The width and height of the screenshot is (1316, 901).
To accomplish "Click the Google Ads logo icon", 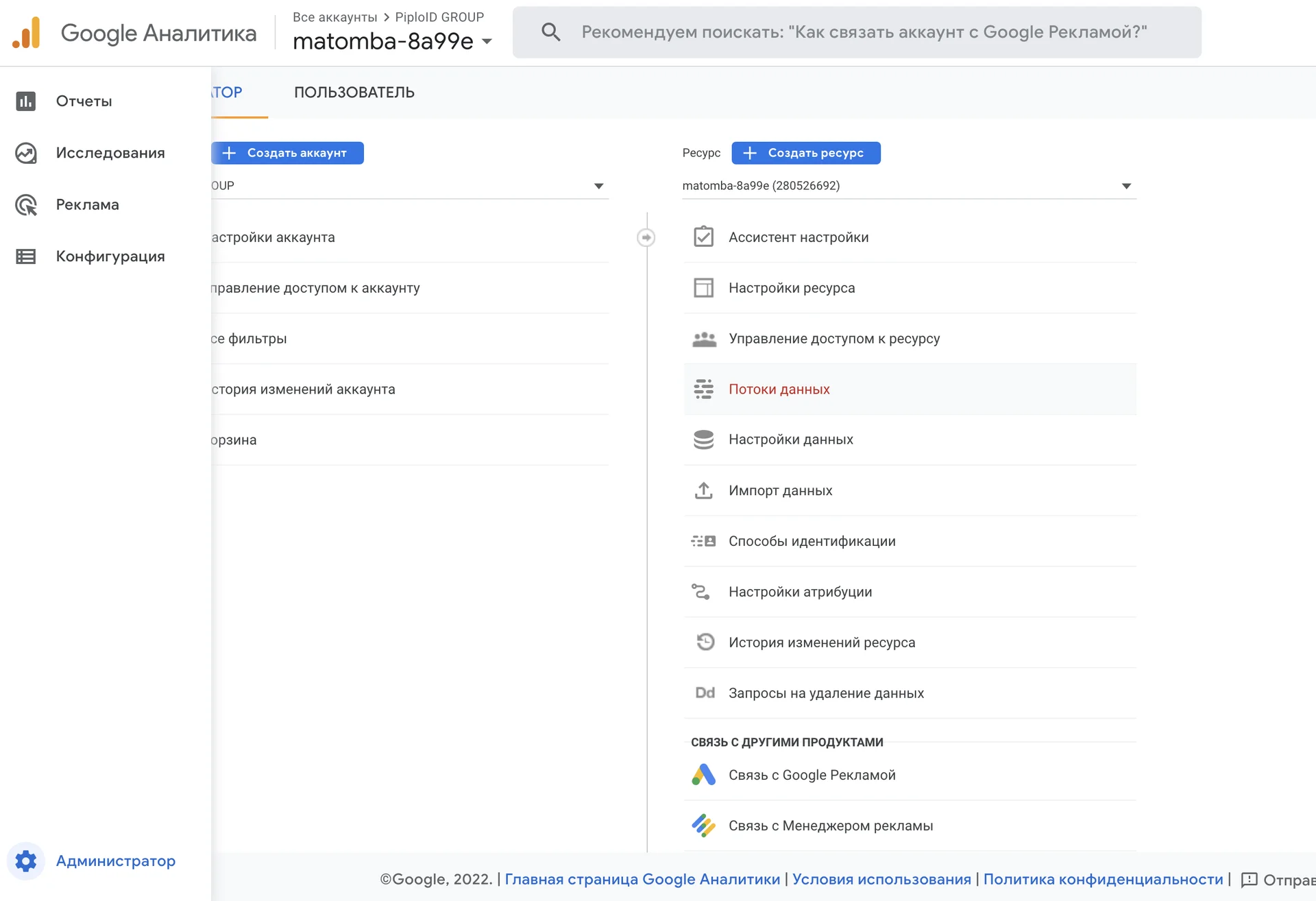I will (x=703, y=775).
